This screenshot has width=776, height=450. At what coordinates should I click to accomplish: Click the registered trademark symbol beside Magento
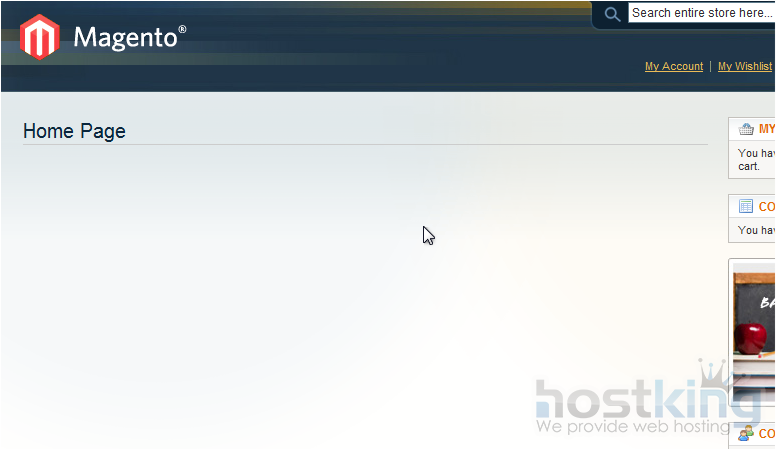[x=182, y=29]
